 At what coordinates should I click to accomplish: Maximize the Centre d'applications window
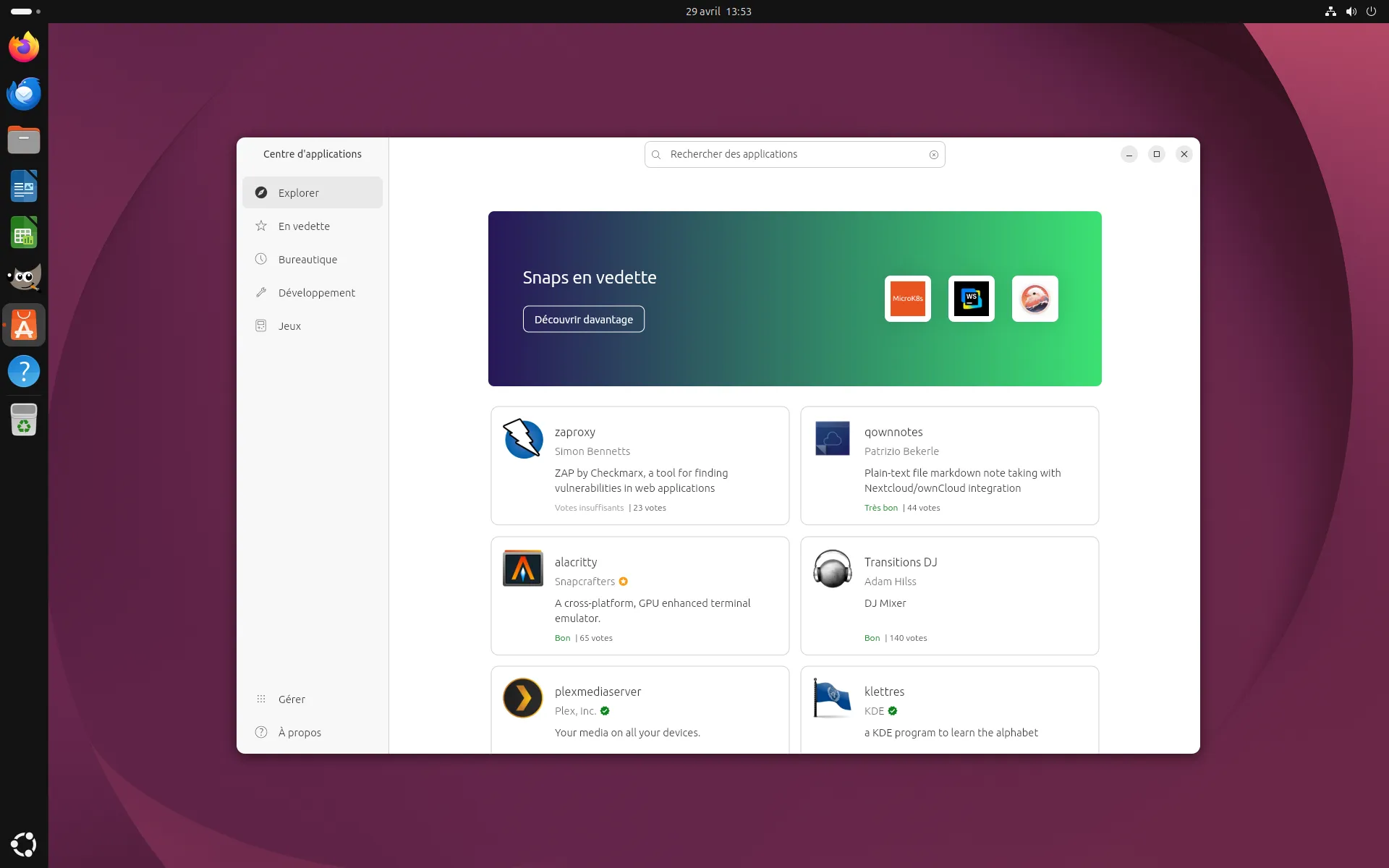[1156, 154]
